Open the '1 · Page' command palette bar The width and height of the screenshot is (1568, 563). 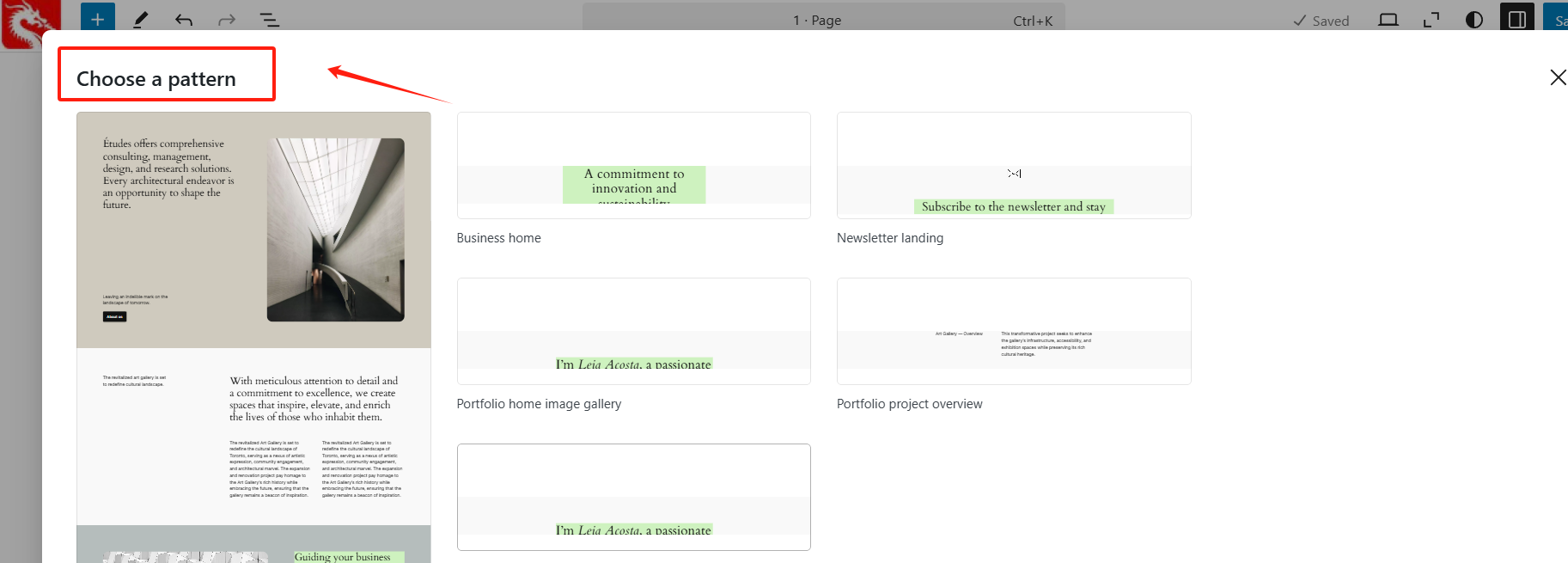[x=823, y=20]
